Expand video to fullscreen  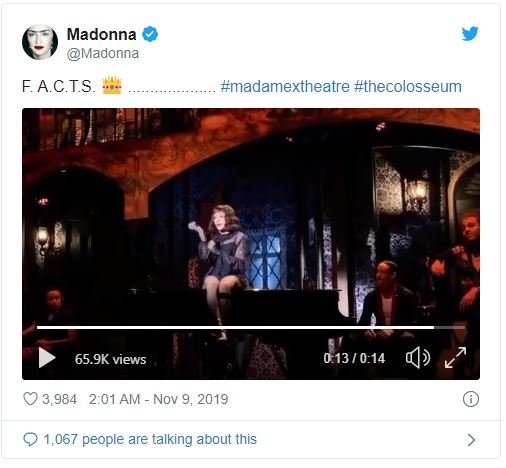[x=455, y=358]
